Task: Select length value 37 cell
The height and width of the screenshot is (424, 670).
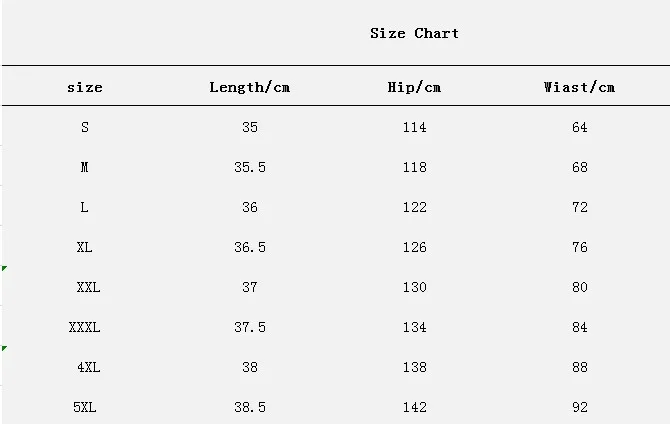Action: point(250,287)
